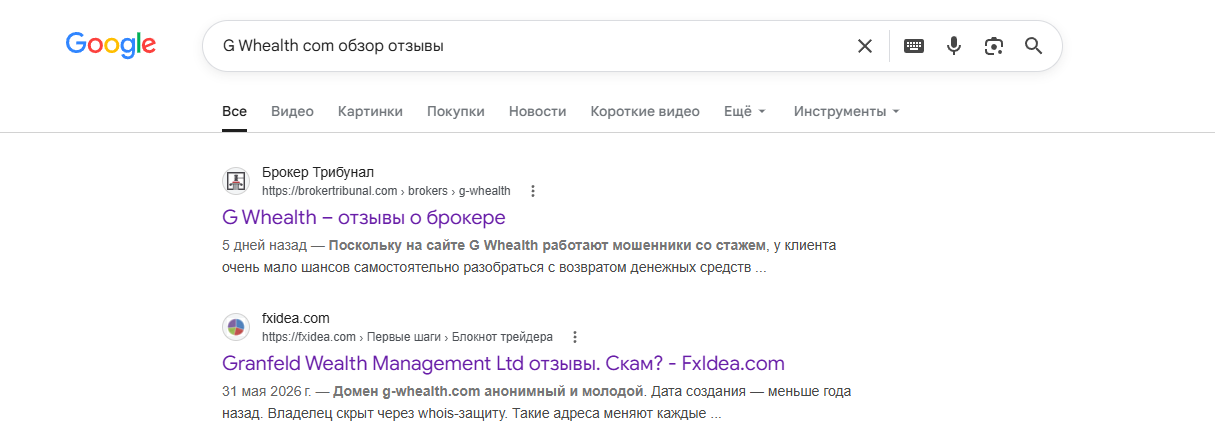Click the magnifying glass search icon
Screen dimensions: 1215x434
[1034, 46]
